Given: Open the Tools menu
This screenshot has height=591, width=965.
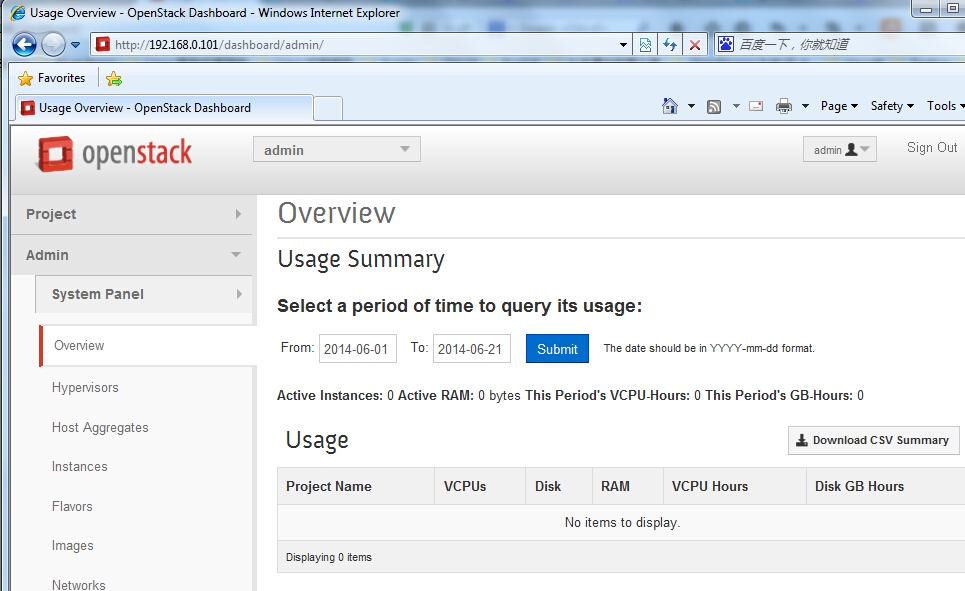Looking at the screenshot, I should point(945,106).
